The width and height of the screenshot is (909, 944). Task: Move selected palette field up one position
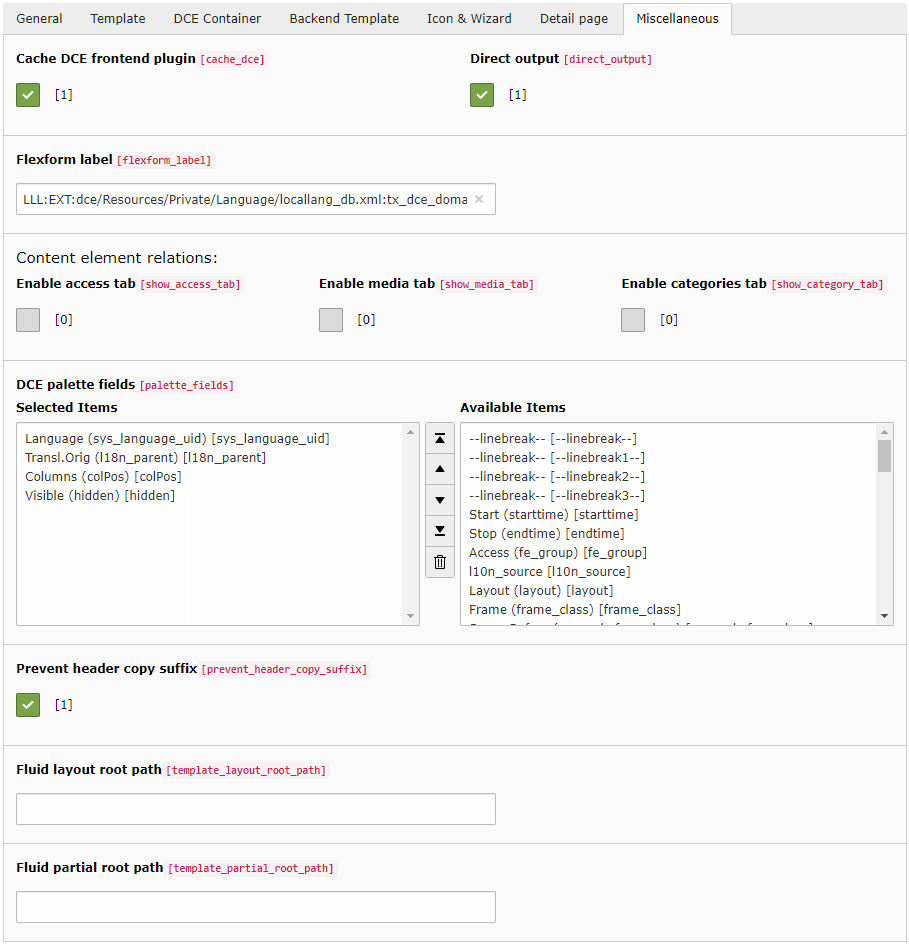[x=439, y=469]
